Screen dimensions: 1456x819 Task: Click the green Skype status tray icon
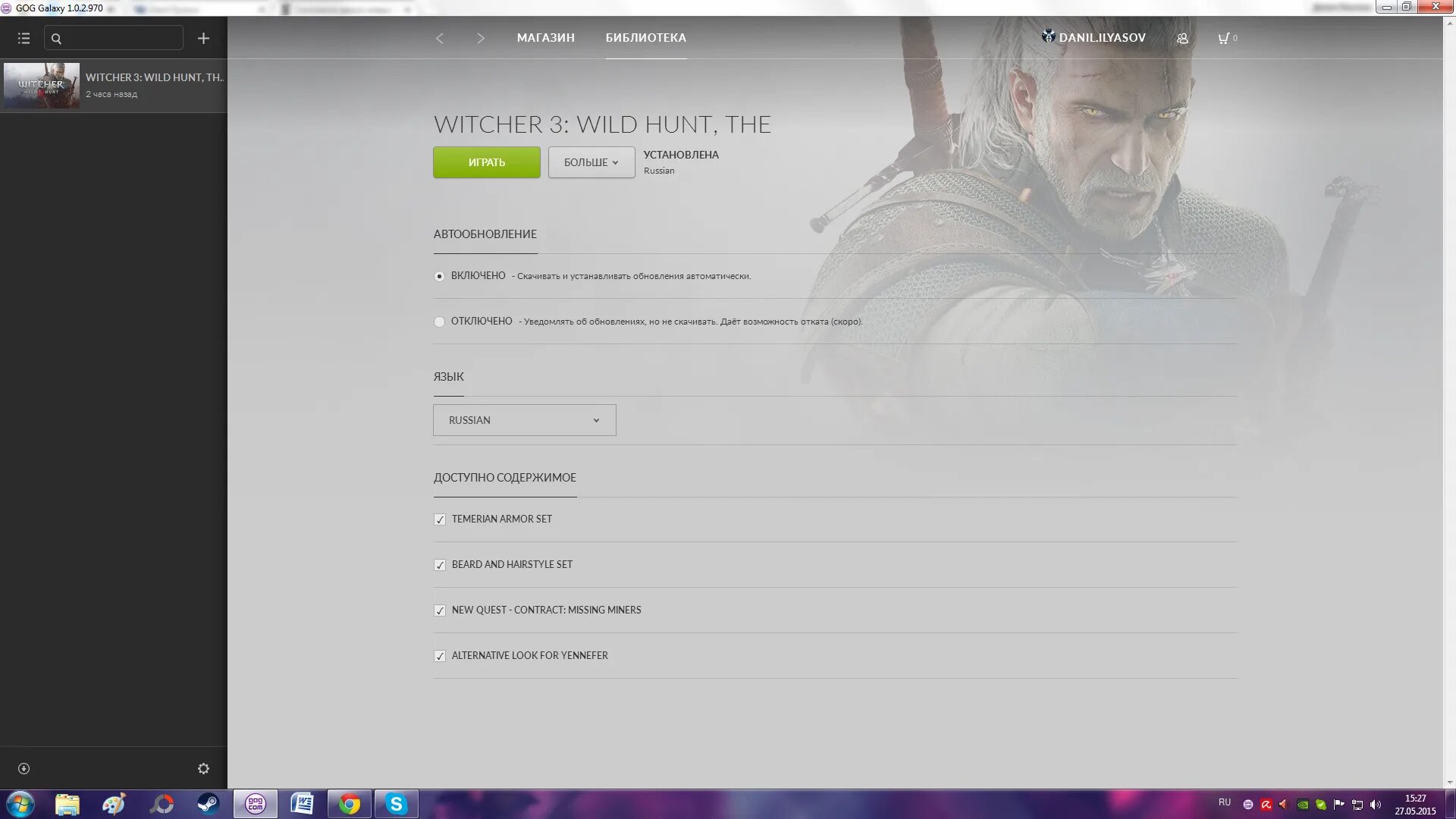point(1321,805)
